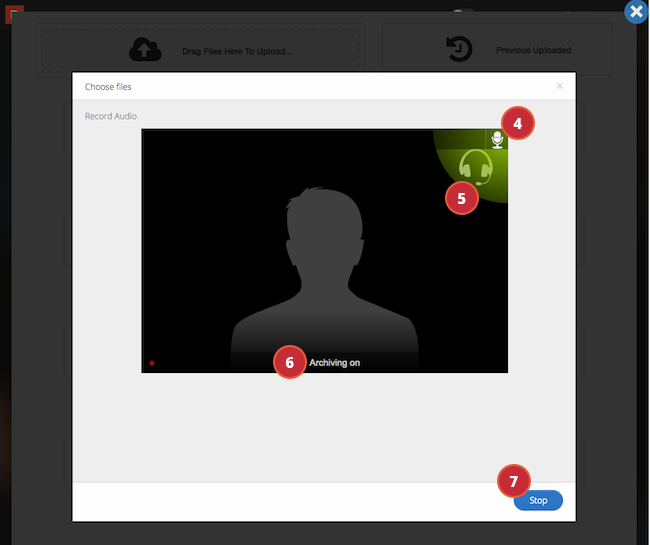This screenshot has width=650, height=545.
Task: Close the overlay with blue X button
Action: (x=636, y=12)
